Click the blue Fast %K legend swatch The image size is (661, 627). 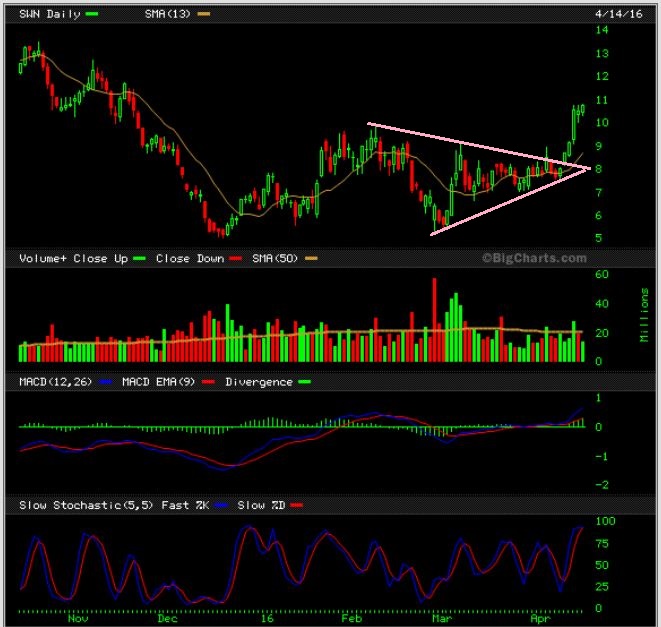point(222,505)
